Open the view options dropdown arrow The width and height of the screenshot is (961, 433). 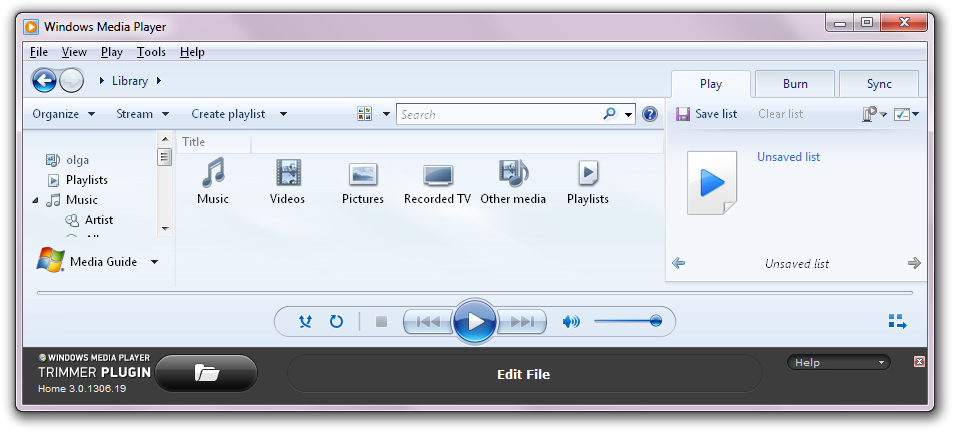pos(386,114)
